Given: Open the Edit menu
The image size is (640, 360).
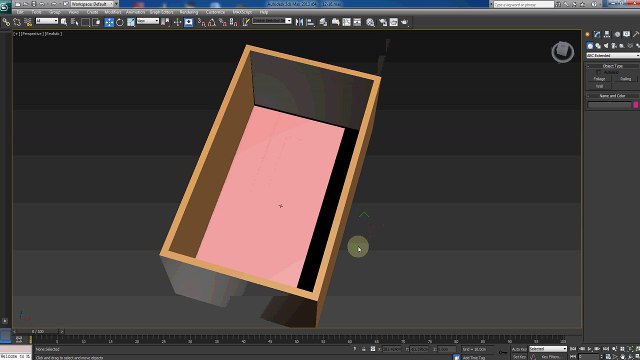Looking at the screenshot, I should click(x=20, y=12).
